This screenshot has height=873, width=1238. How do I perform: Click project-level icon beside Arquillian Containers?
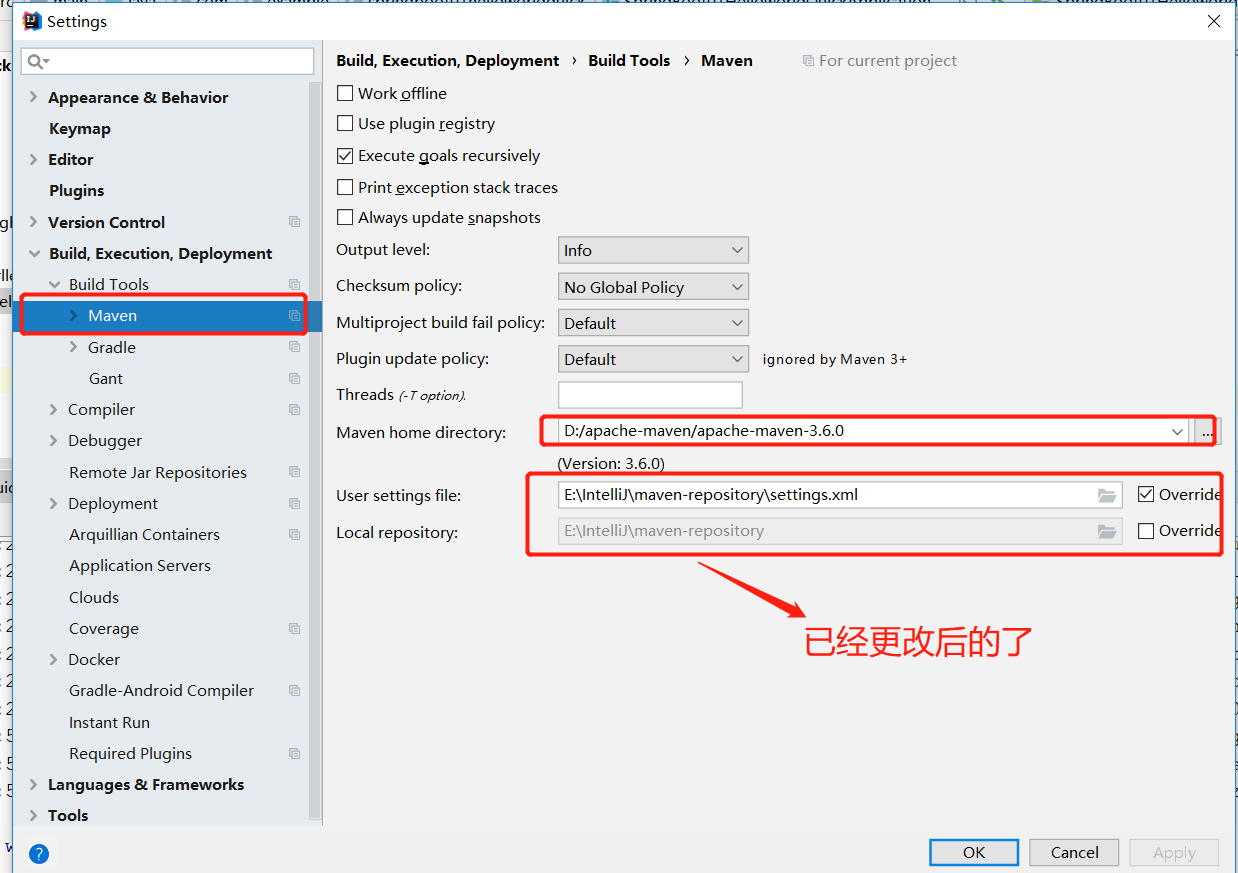pos(294,534)
